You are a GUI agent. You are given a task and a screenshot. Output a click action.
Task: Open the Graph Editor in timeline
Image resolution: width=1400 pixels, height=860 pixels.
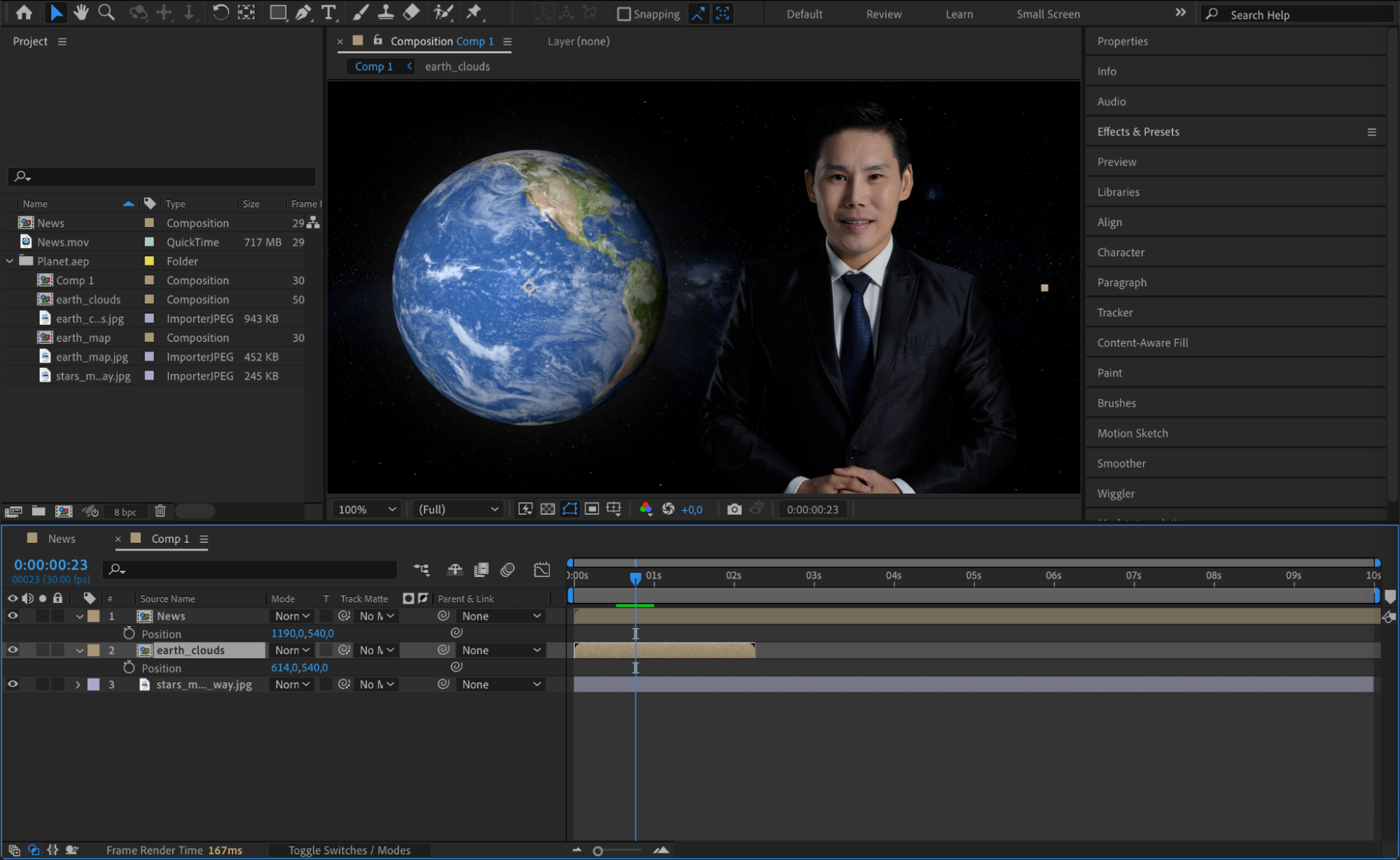pyautogui.click(x=541, y=569)
